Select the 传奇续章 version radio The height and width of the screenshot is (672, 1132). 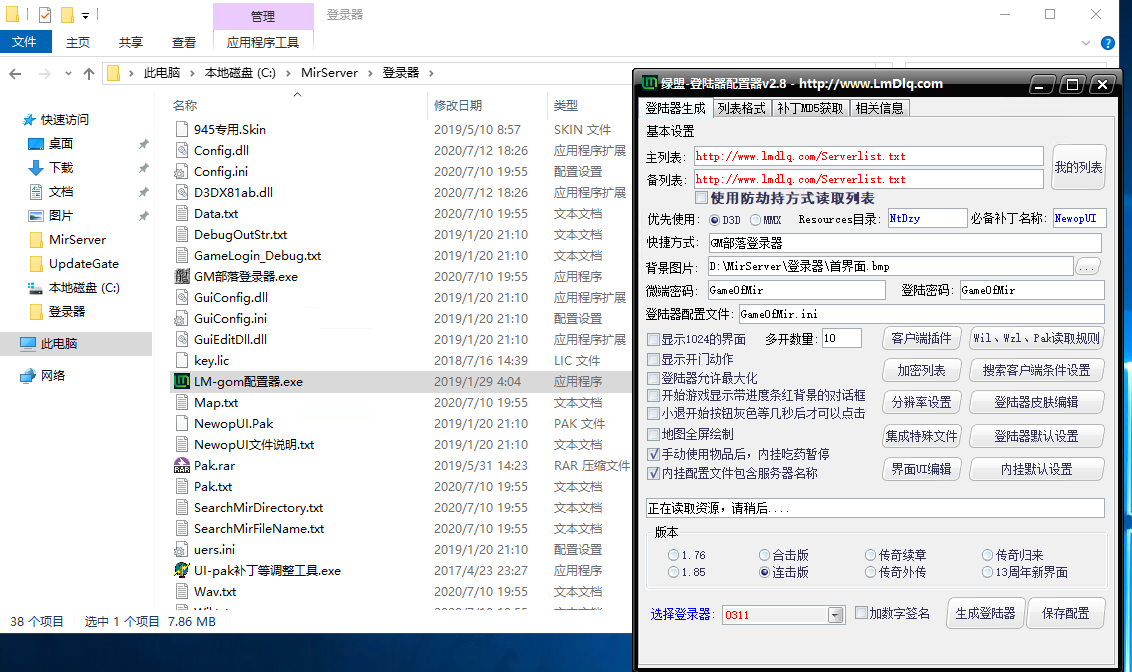tap(871, 555)
